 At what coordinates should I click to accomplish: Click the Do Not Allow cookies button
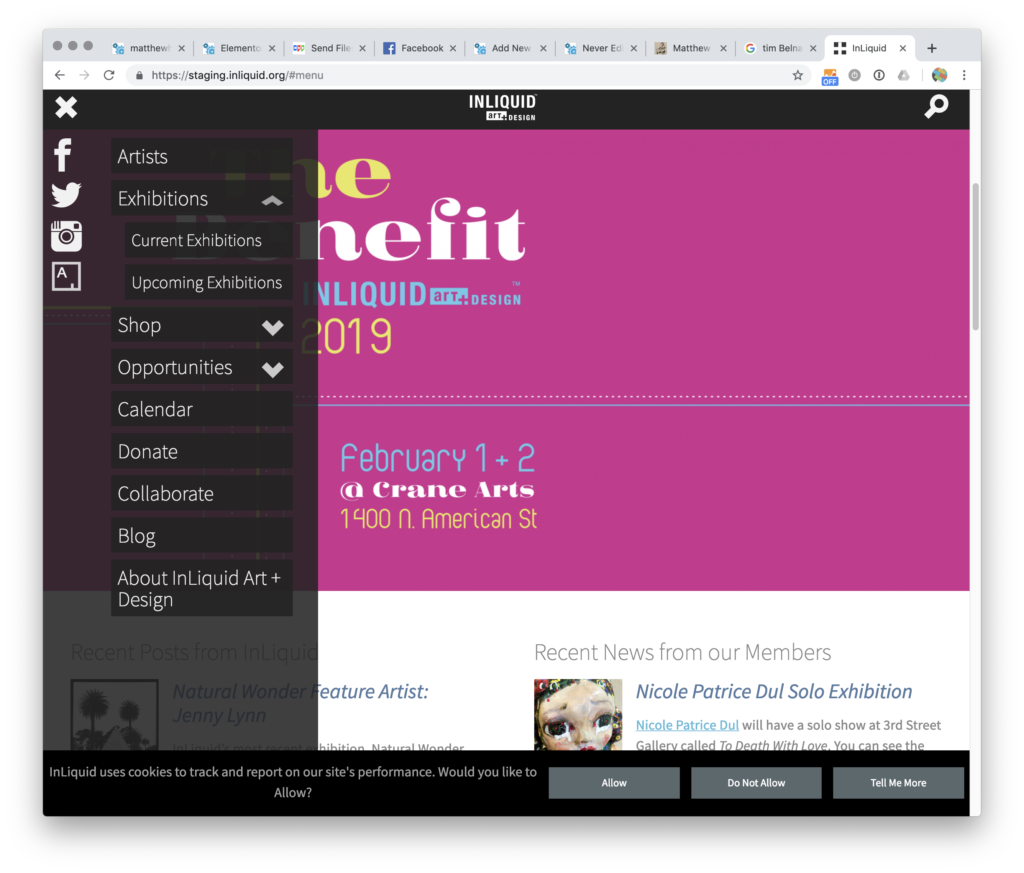[x=756, y=782]
